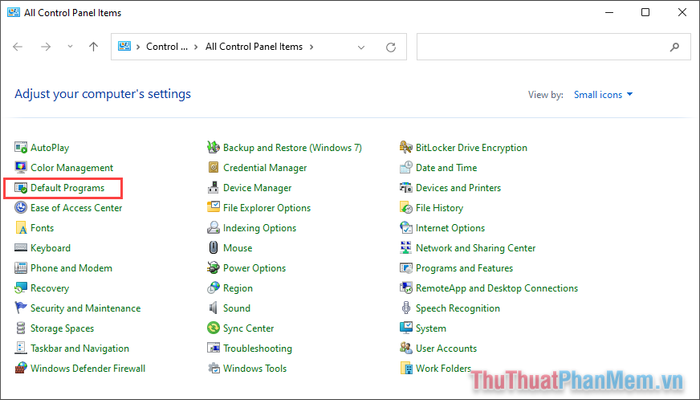Viewport: 700px width, 400px height.
Task: Open the Small icons view dropdown
Action: pyautogui.click(x=603, y=95)
